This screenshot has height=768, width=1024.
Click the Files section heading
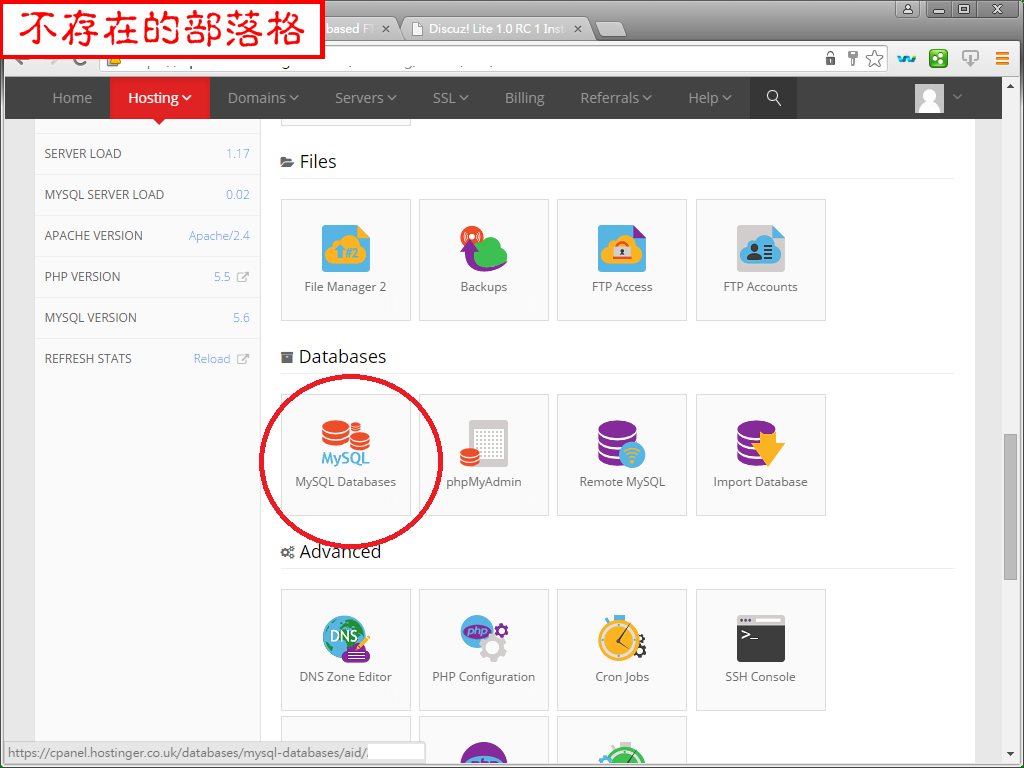coord(317,161)
